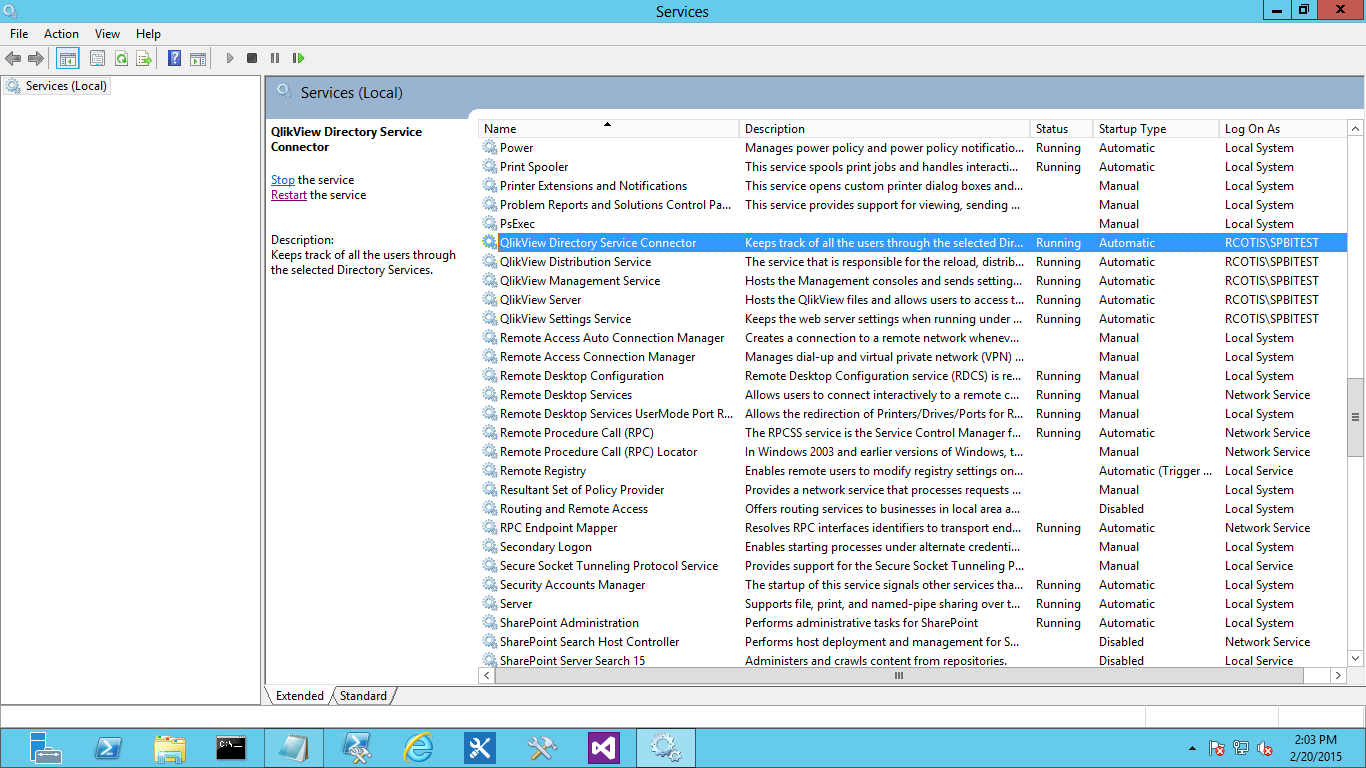Viewport: 1366px width, 768px height.
Task: Select the Power service row
Action: [x=913, y=148]
